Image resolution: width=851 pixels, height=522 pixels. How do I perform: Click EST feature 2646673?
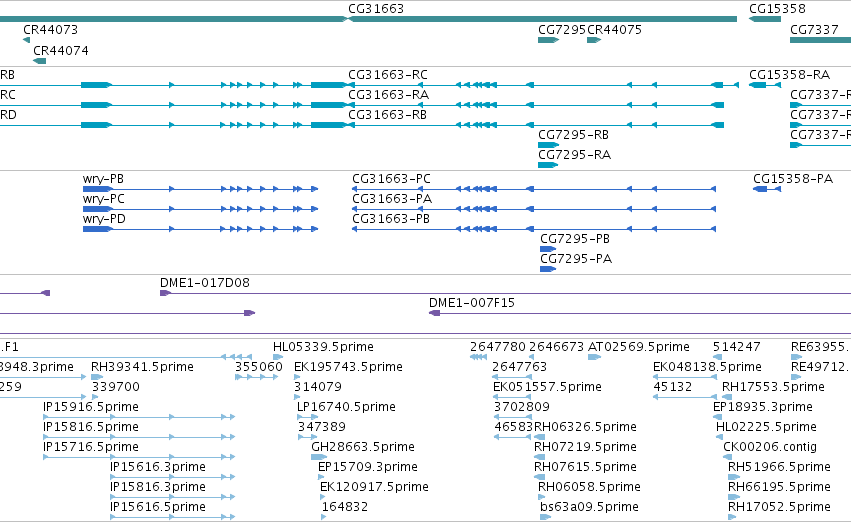[x=556, y=347]
